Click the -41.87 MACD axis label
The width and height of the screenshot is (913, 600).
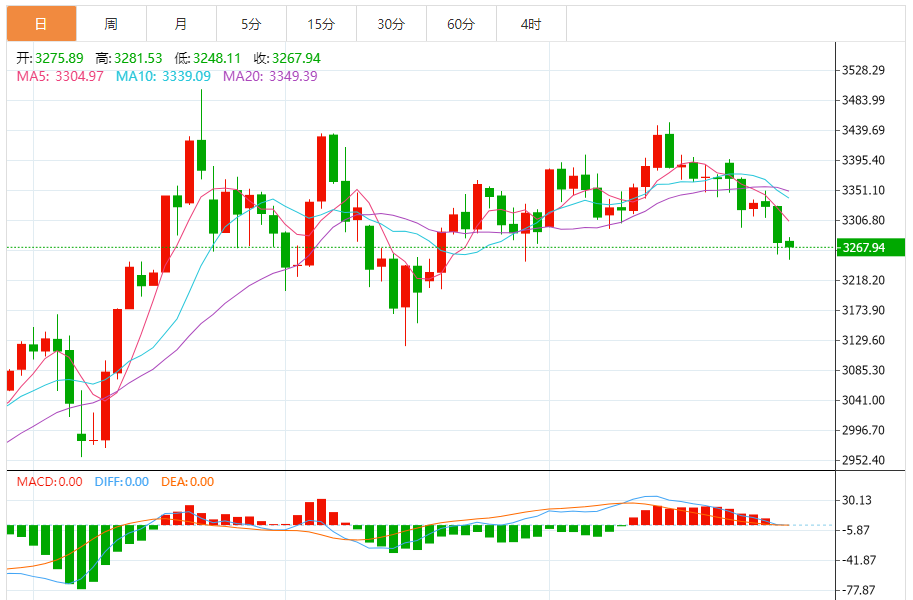[x=858, y=560]
